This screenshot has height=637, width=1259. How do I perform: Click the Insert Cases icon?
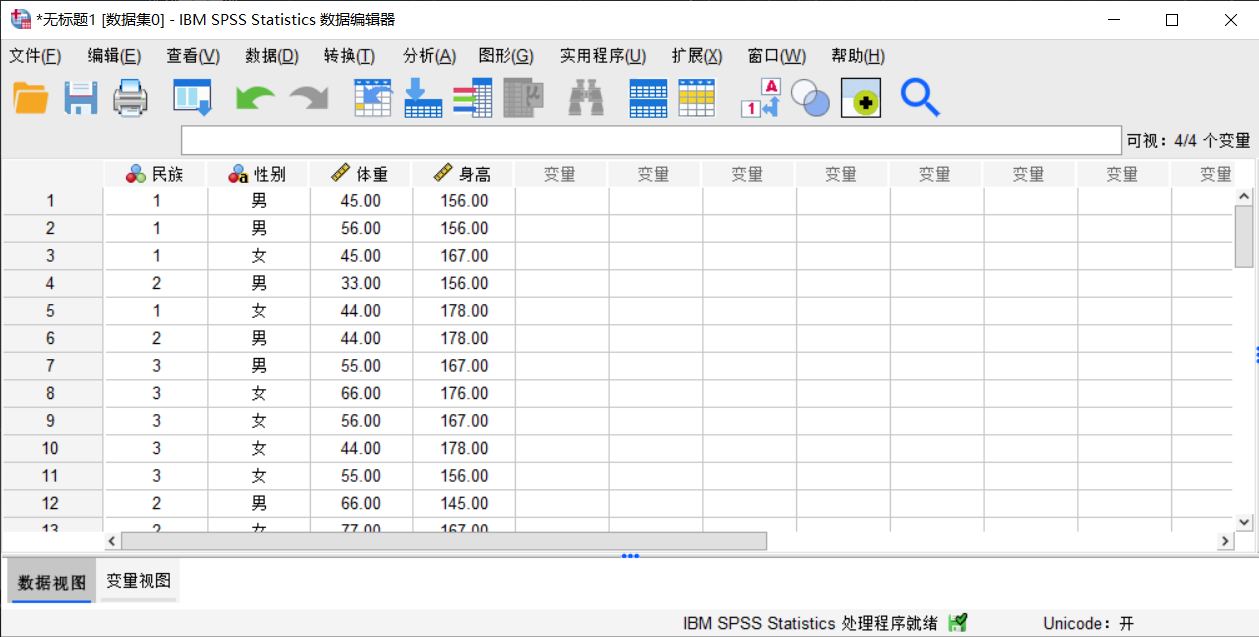point(647,97)
